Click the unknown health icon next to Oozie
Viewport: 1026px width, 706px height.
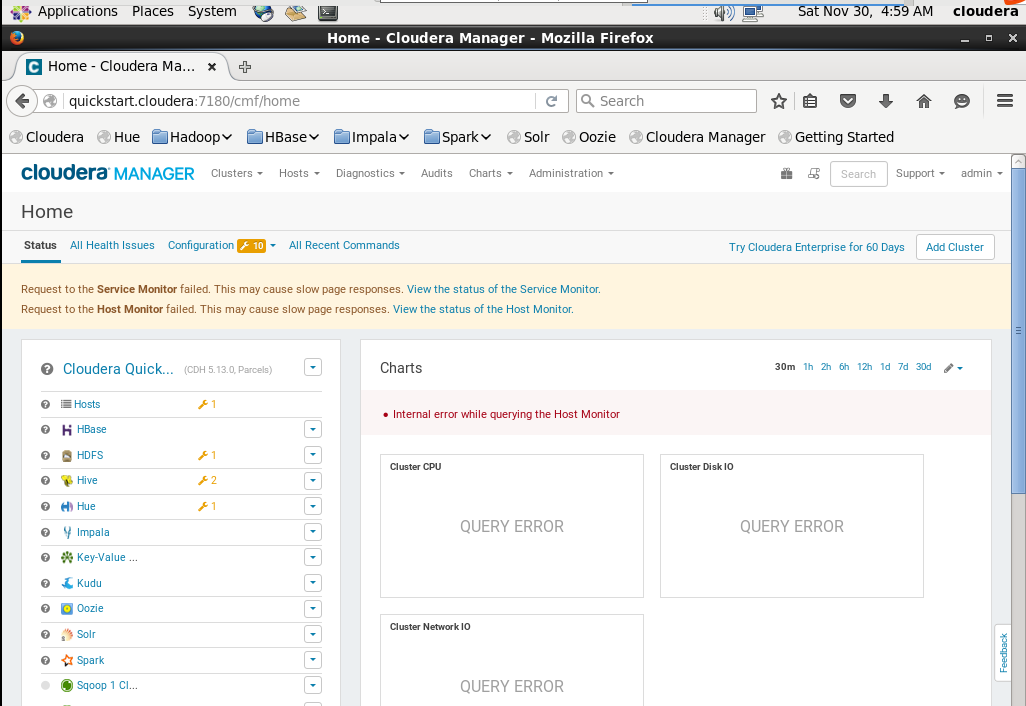tap(45, 609)
